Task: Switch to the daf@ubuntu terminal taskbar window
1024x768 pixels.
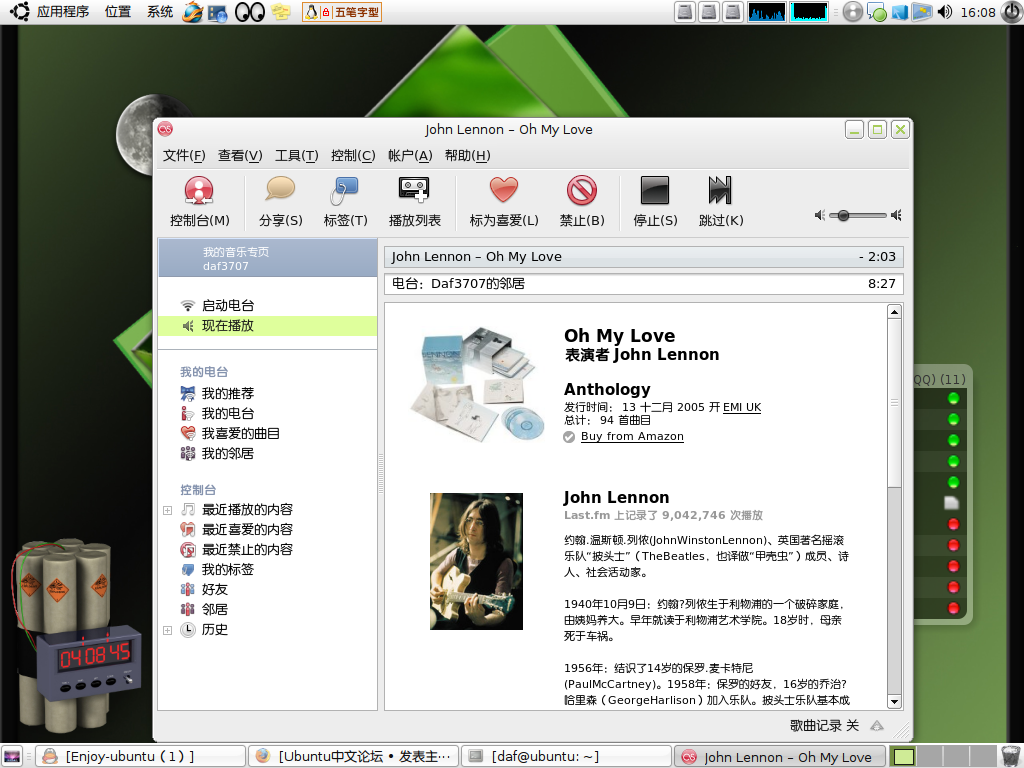Action: 567,756
